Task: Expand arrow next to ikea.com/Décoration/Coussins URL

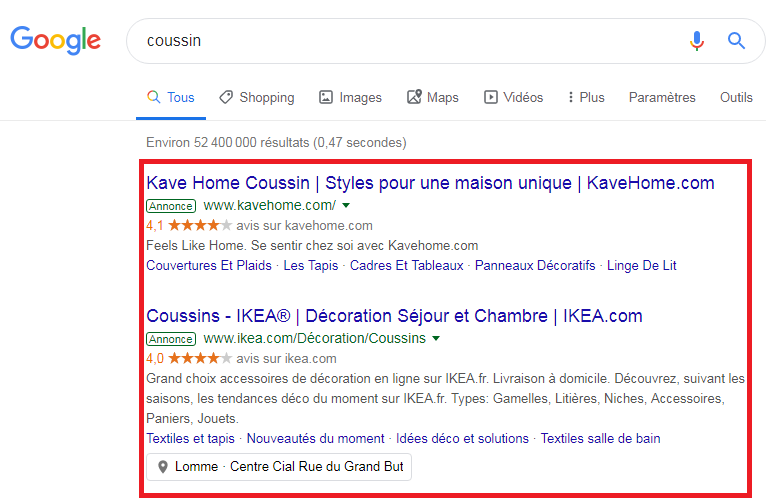Action: (x=436, y=338)
